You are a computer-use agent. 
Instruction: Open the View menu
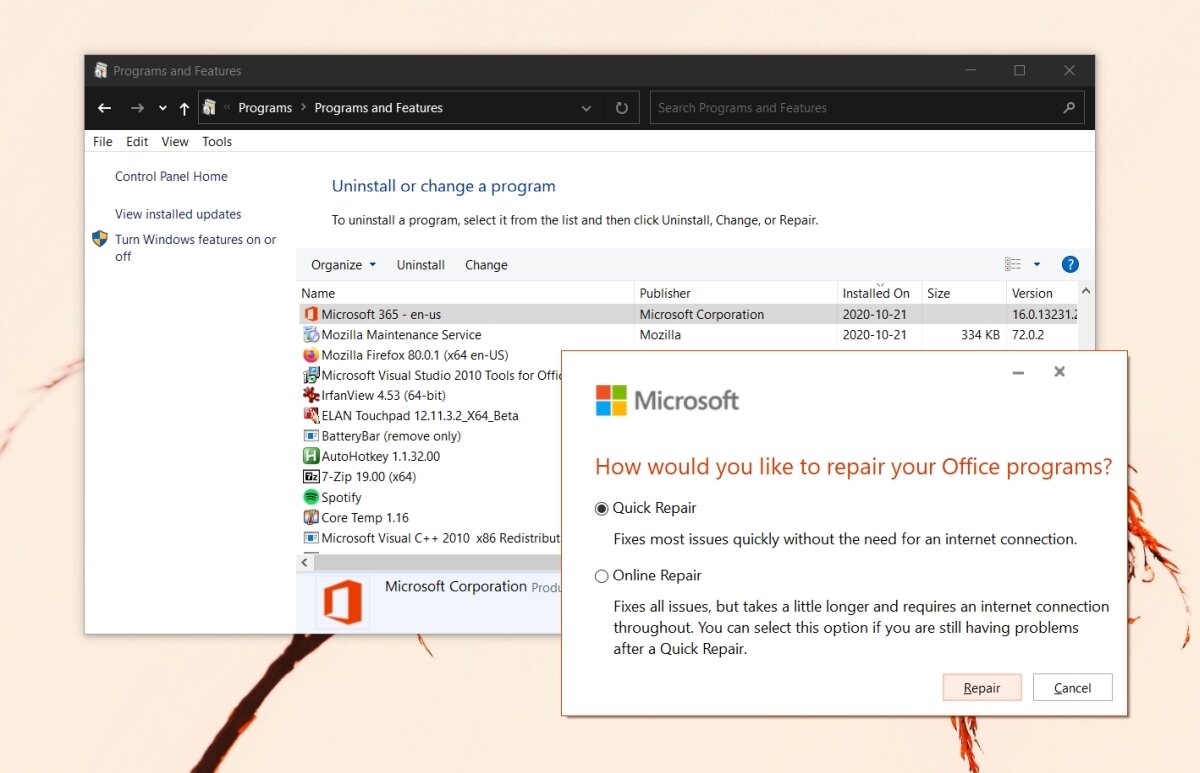pos(175,141)
